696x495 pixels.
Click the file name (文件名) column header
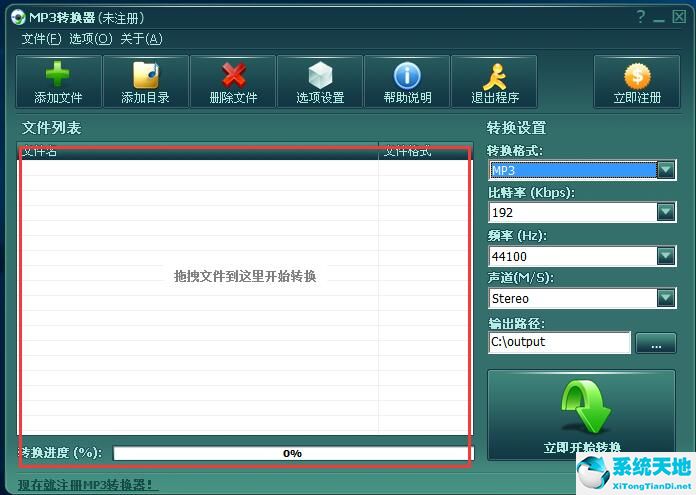tap(198, 151)
